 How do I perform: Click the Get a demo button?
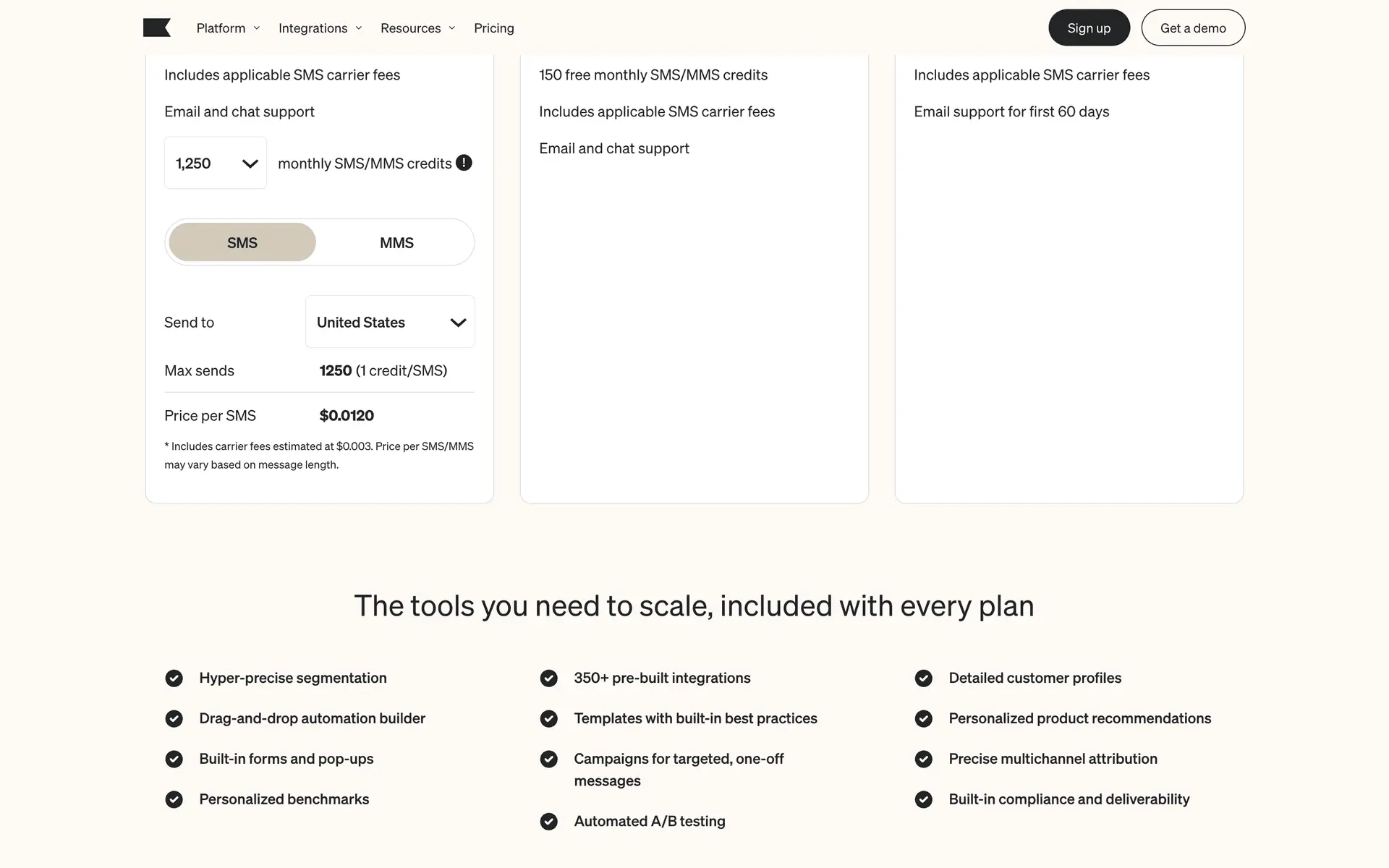click(1193, 28)
